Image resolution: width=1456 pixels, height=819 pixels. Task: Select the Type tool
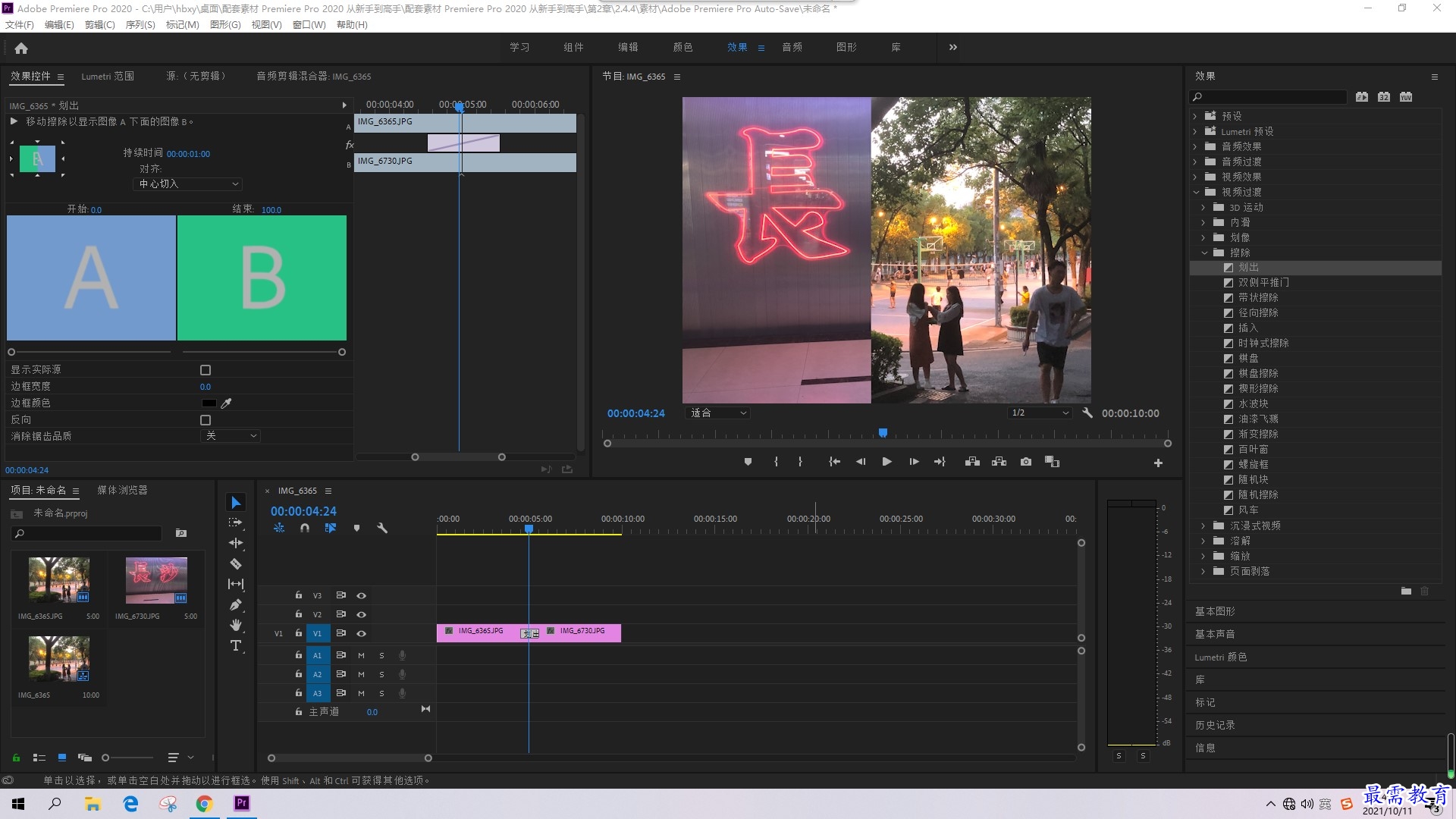236,645
